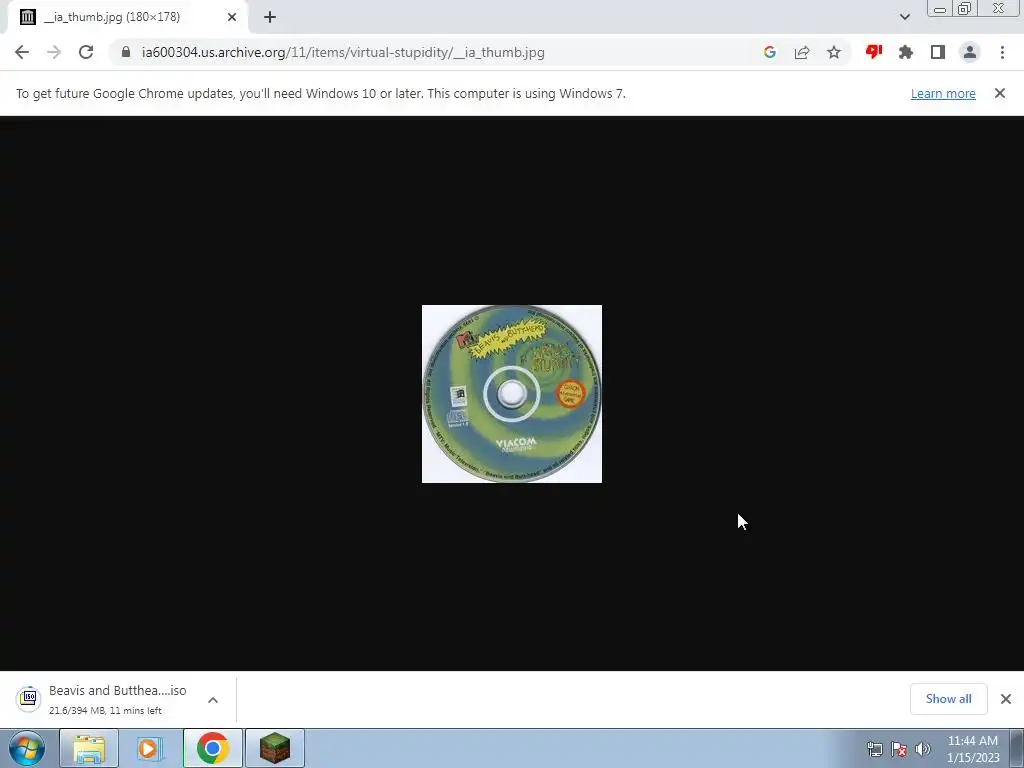Click Show all downloads button

[948, 699]
